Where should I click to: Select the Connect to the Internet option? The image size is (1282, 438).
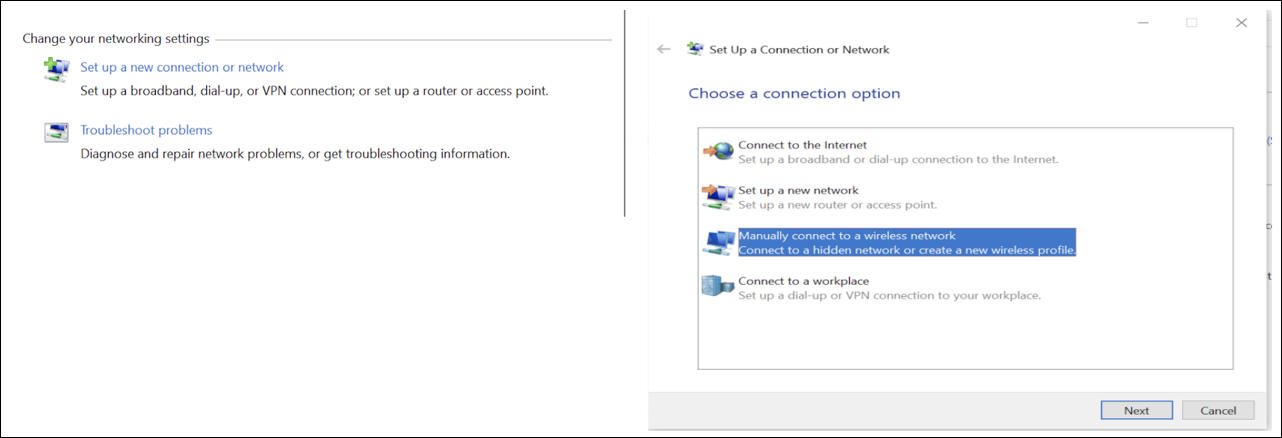(802, 145)
